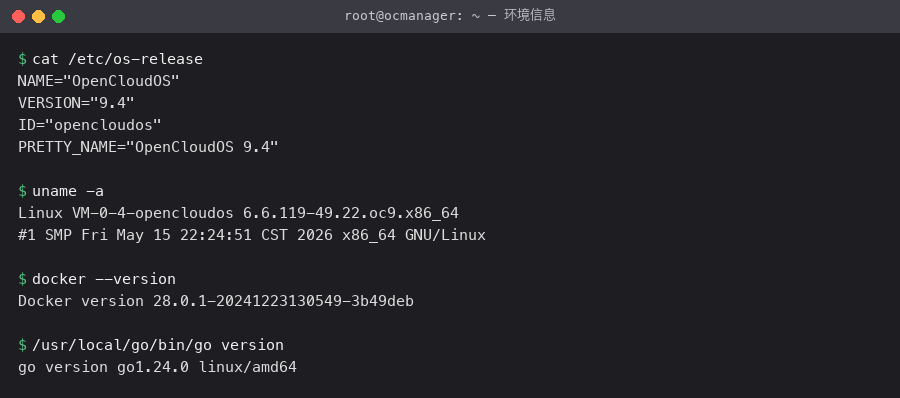
Task: Click the go1.24.0 linux/amd64 output line
Action: [157, 367]
